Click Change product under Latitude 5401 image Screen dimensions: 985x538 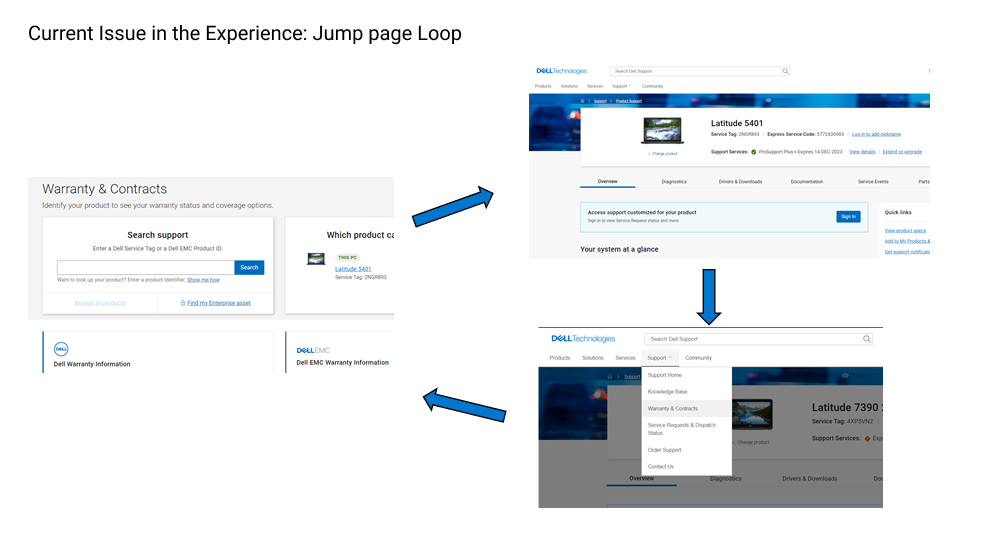coord(663,153)
